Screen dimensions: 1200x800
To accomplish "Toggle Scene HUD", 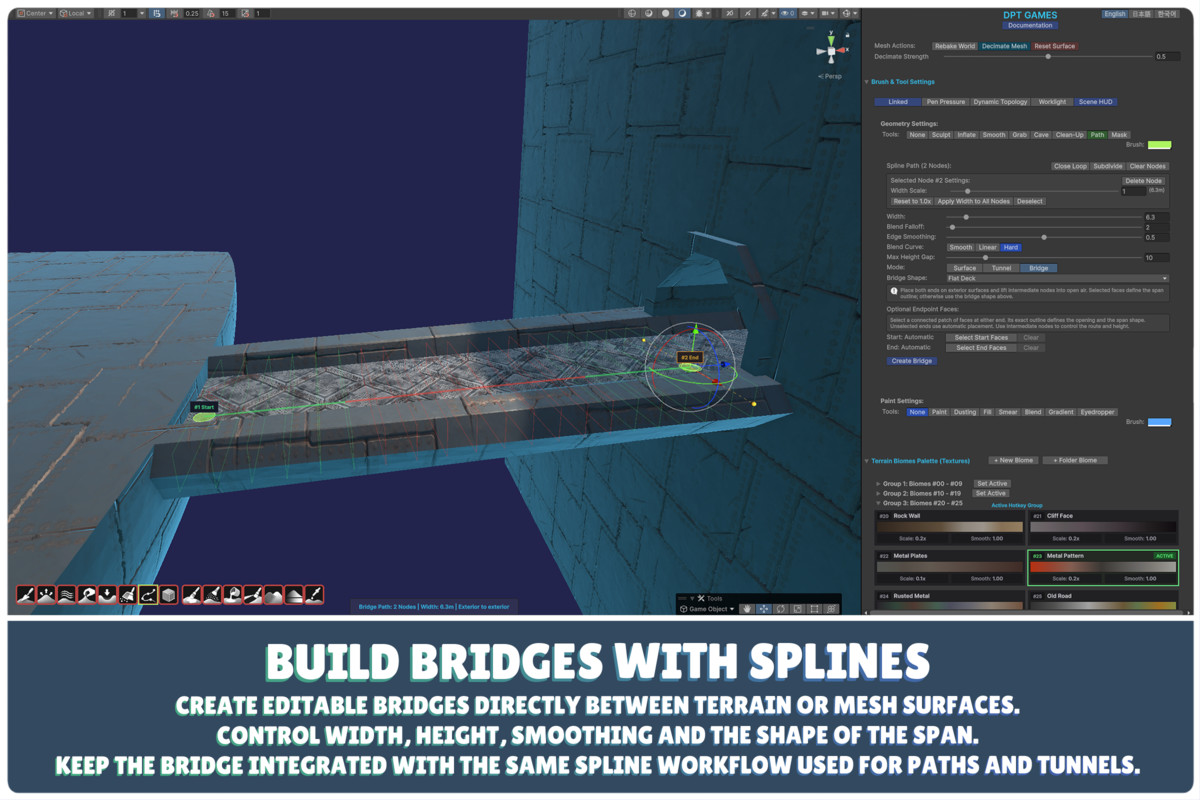I will point(1095,102).
